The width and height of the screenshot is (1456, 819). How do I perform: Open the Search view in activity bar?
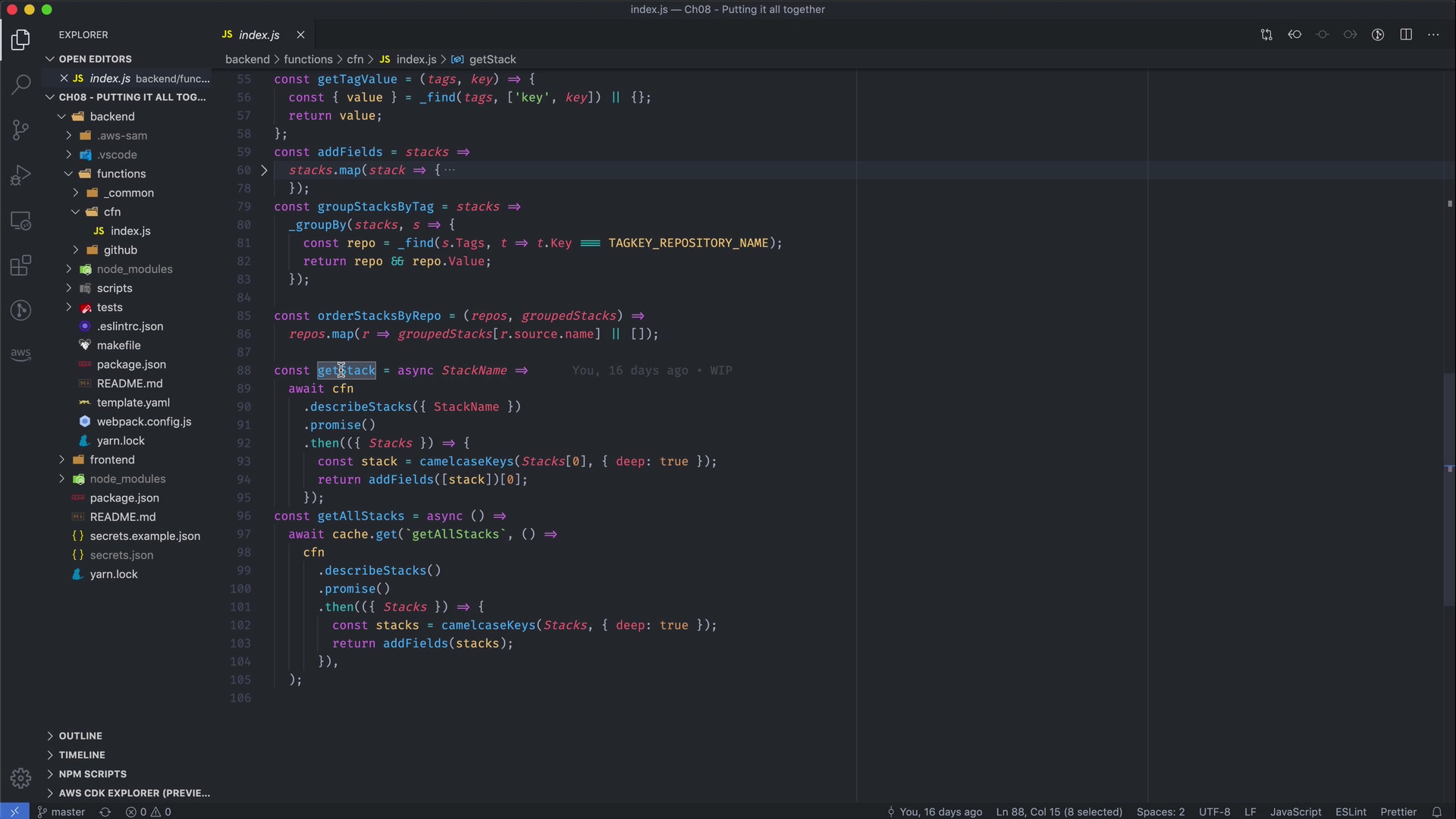coord(20,84)
